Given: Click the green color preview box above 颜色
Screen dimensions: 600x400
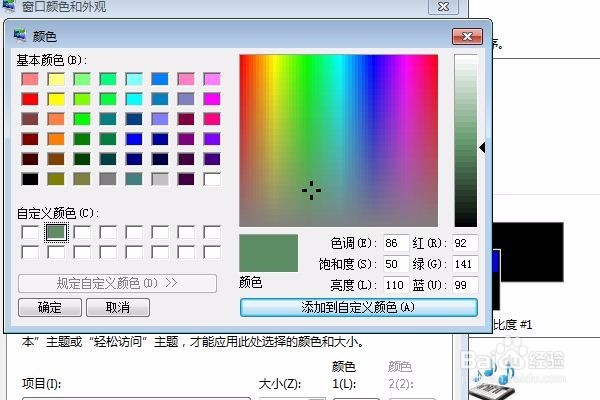Looking at the screenshot, I should 268,253.
